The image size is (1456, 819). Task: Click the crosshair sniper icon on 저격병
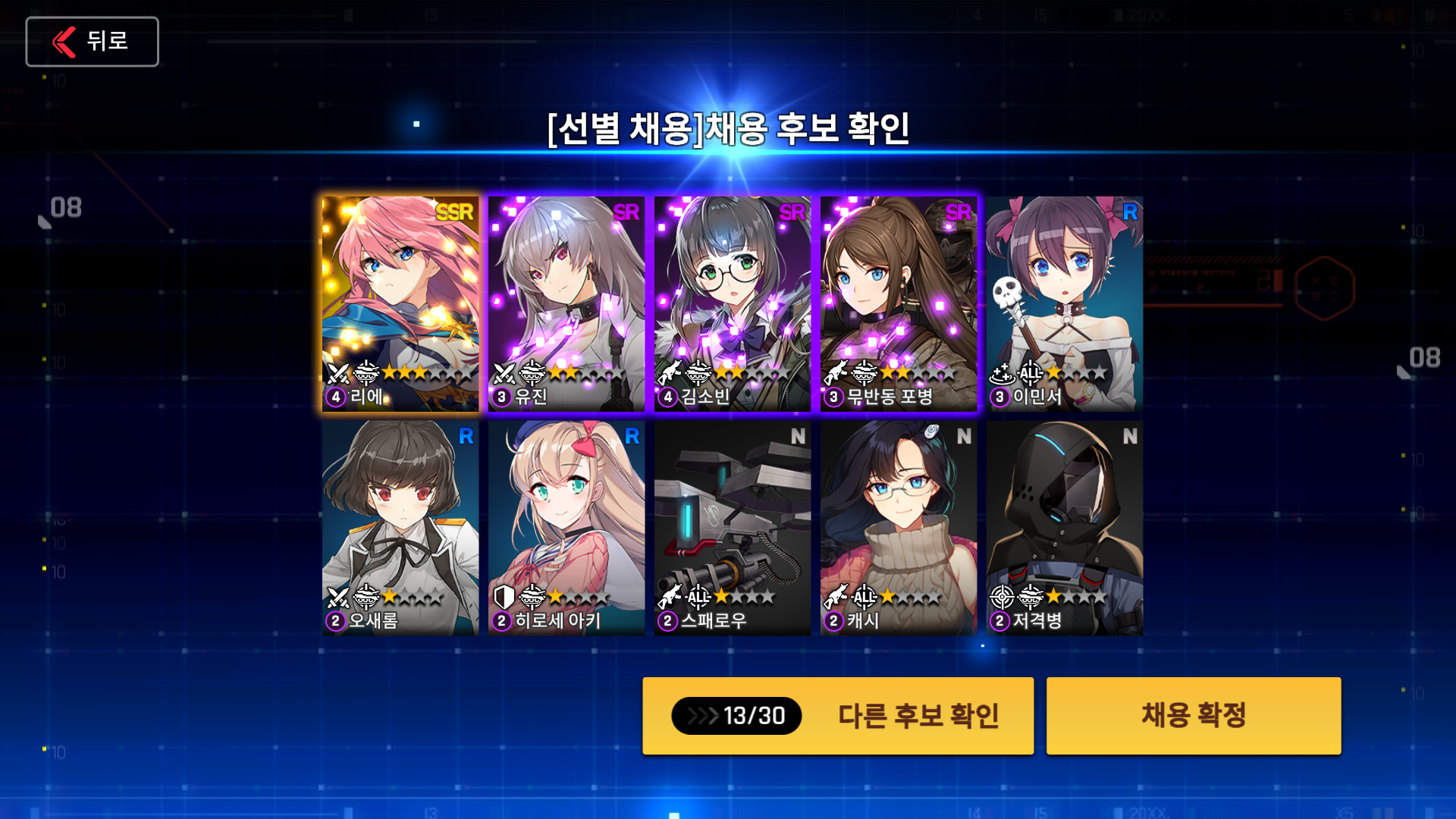click(x=1002, y=597)
